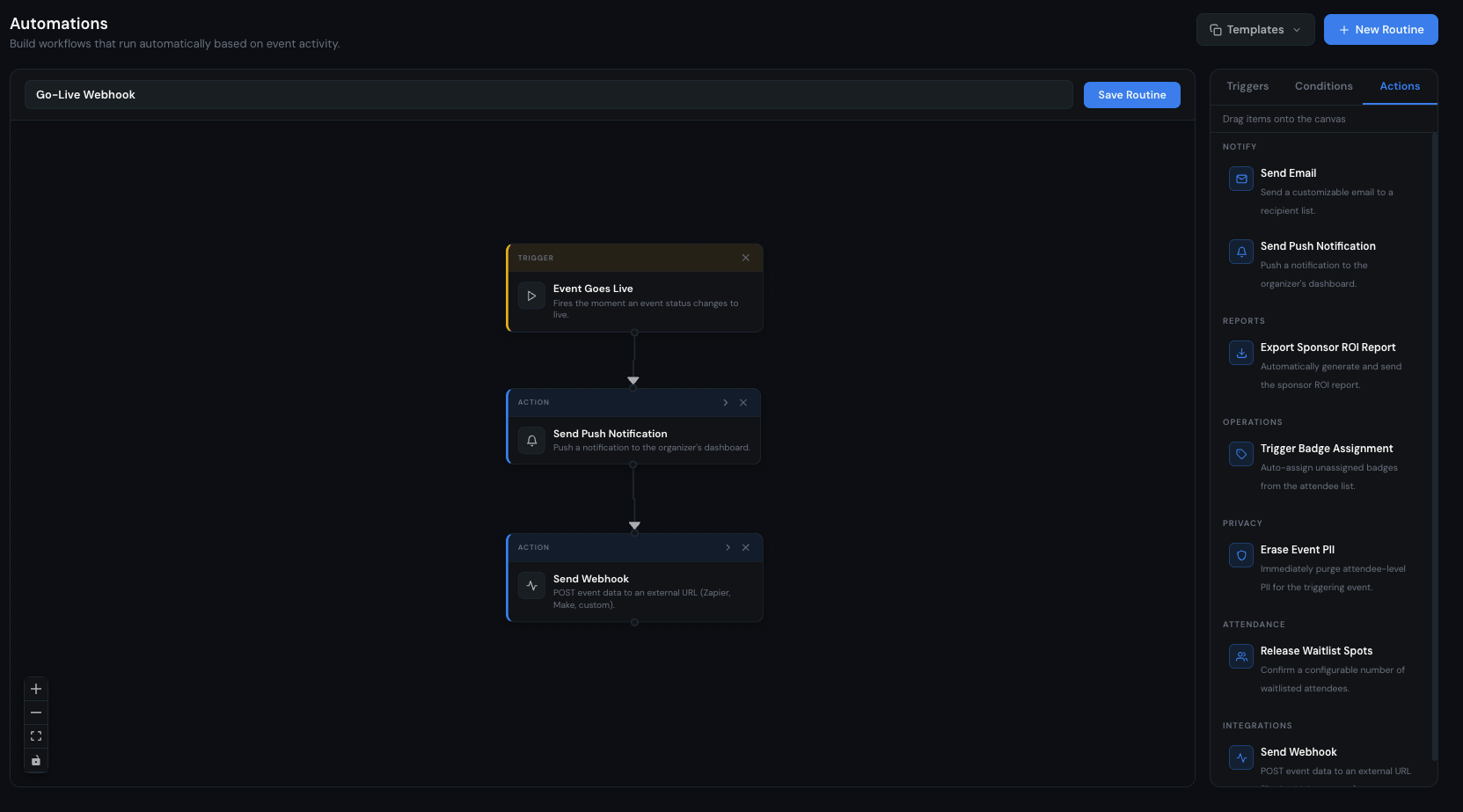
Task: Create a New Routine
Action: pyautogui.click(x=1380, y=29)
